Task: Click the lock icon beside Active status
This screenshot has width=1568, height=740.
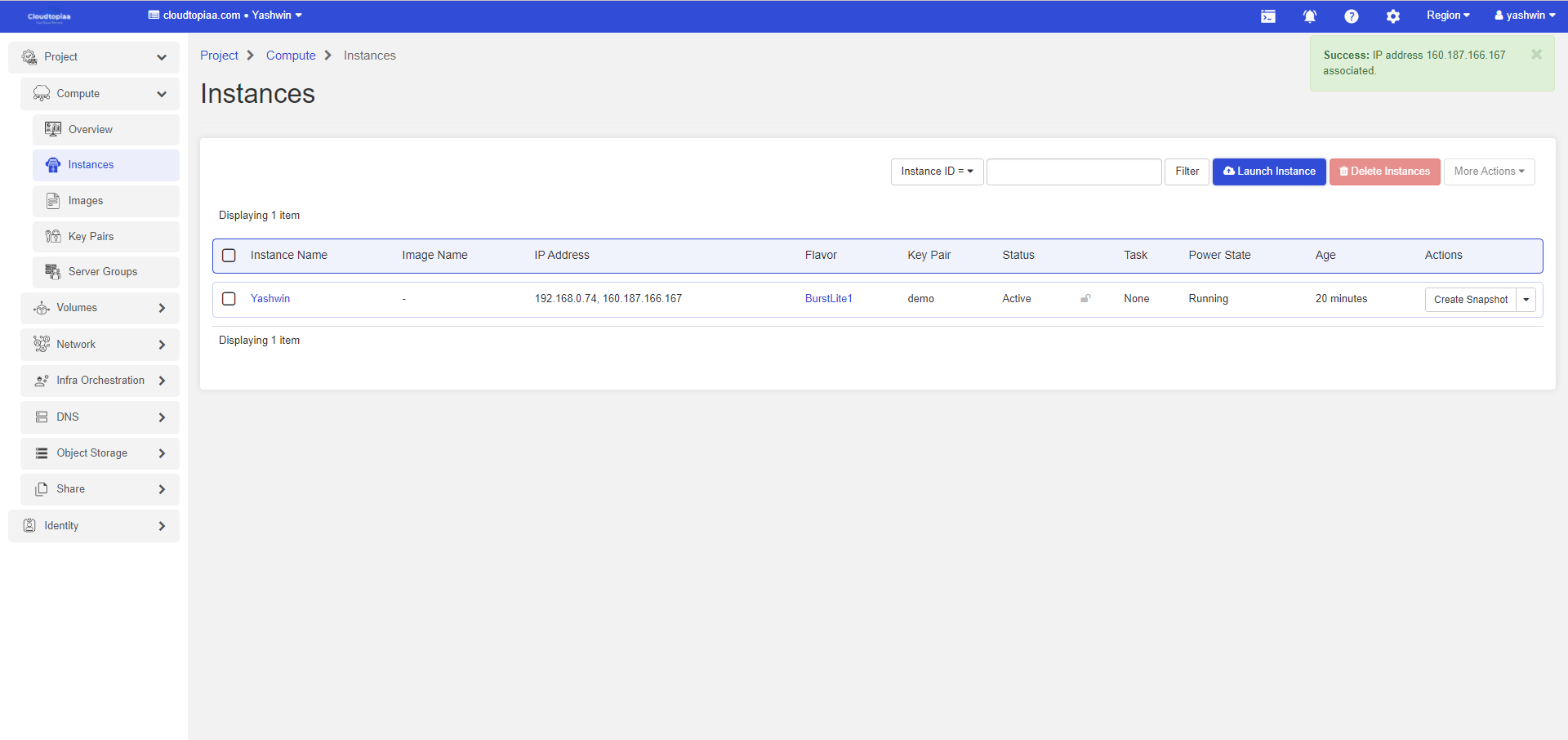Action: [x=1085, y=299]
